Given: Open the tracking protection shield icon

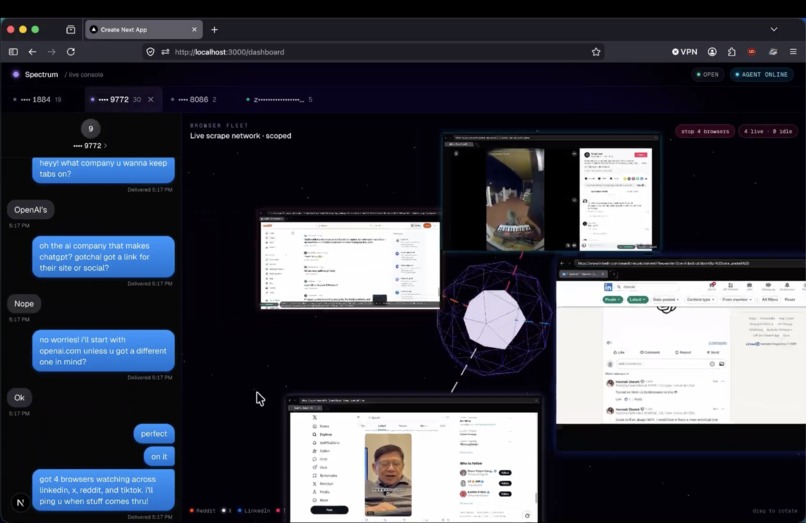Looking at the screenshot, I should point(150,52).
